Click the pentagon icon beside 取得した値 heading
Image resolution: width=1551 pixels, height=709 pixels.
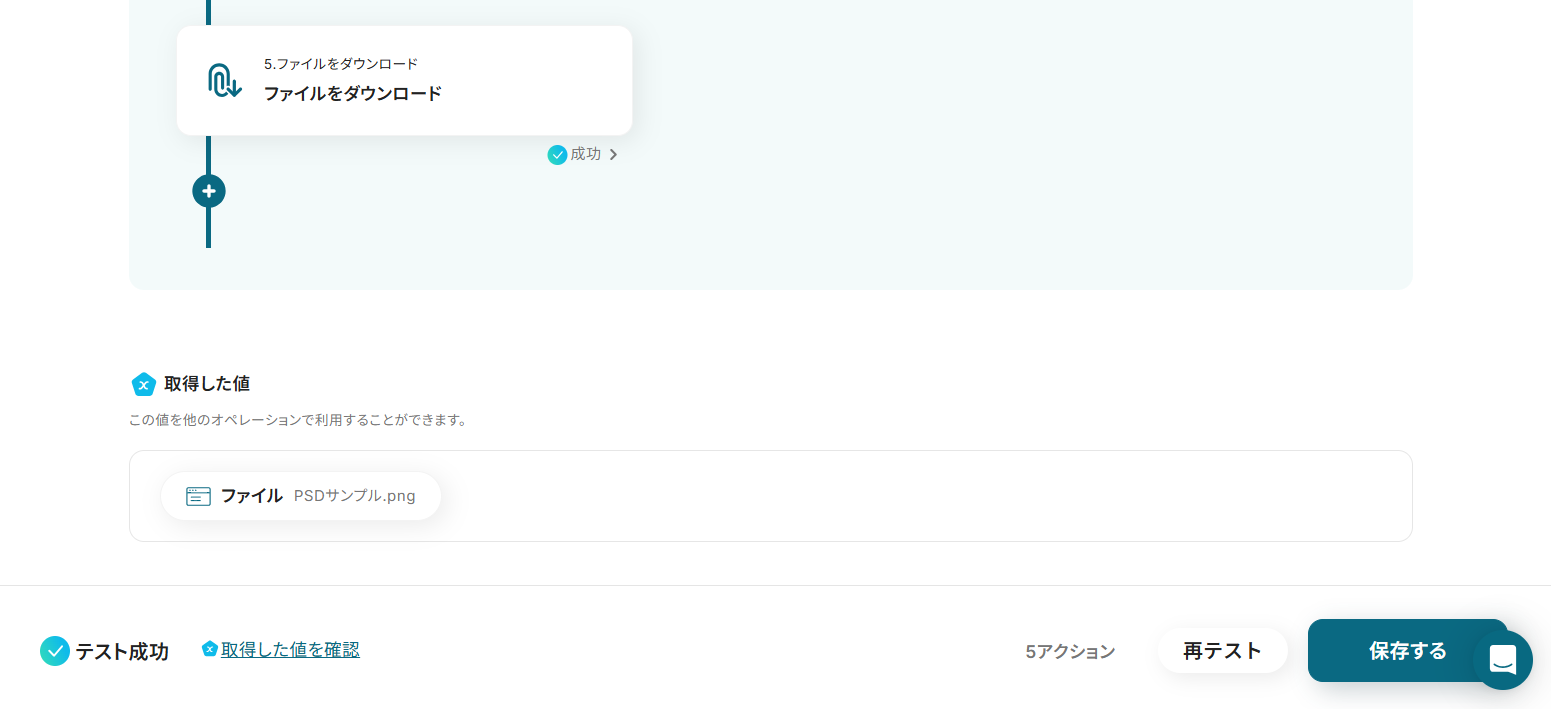(x=144, y=384)
